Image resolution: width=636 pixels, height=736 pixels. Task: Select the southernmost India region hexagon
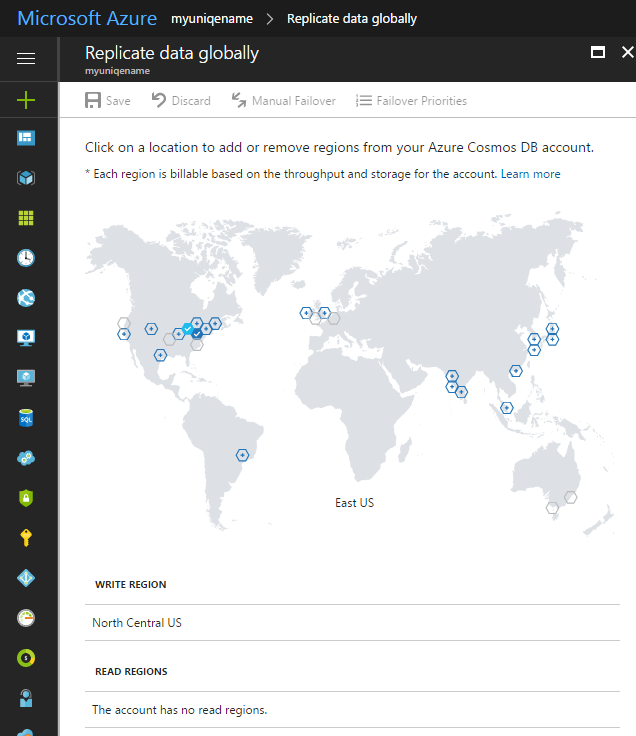click(x=461, y=391)
